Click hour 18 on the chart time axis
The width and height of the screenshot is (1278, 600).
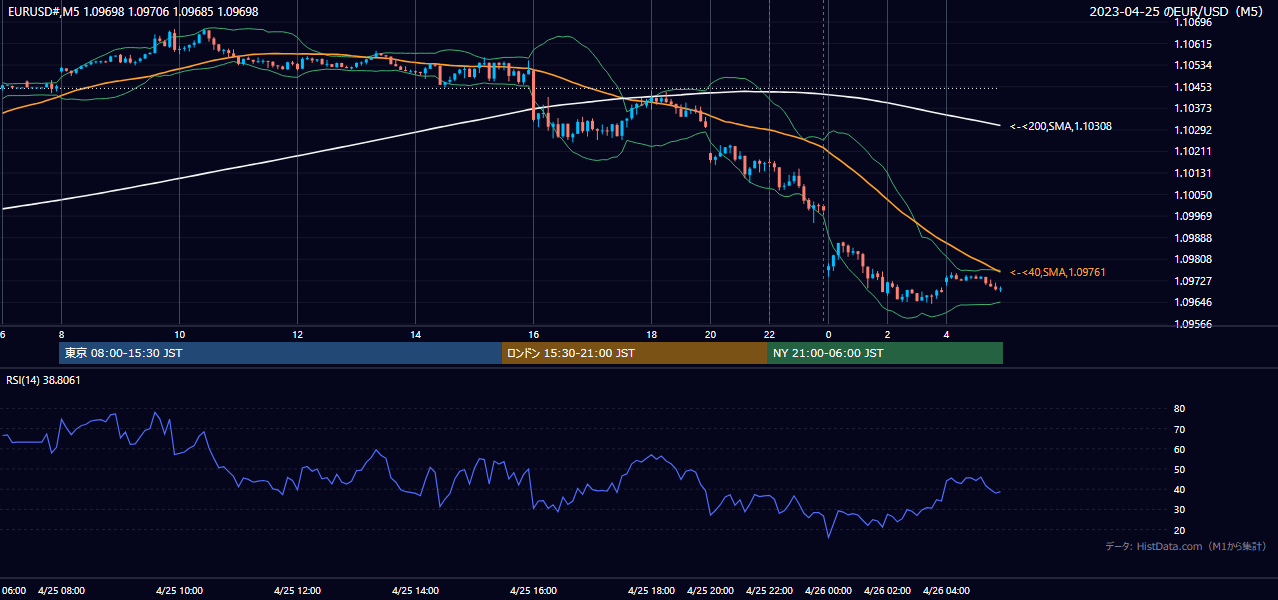pos(651,334)
